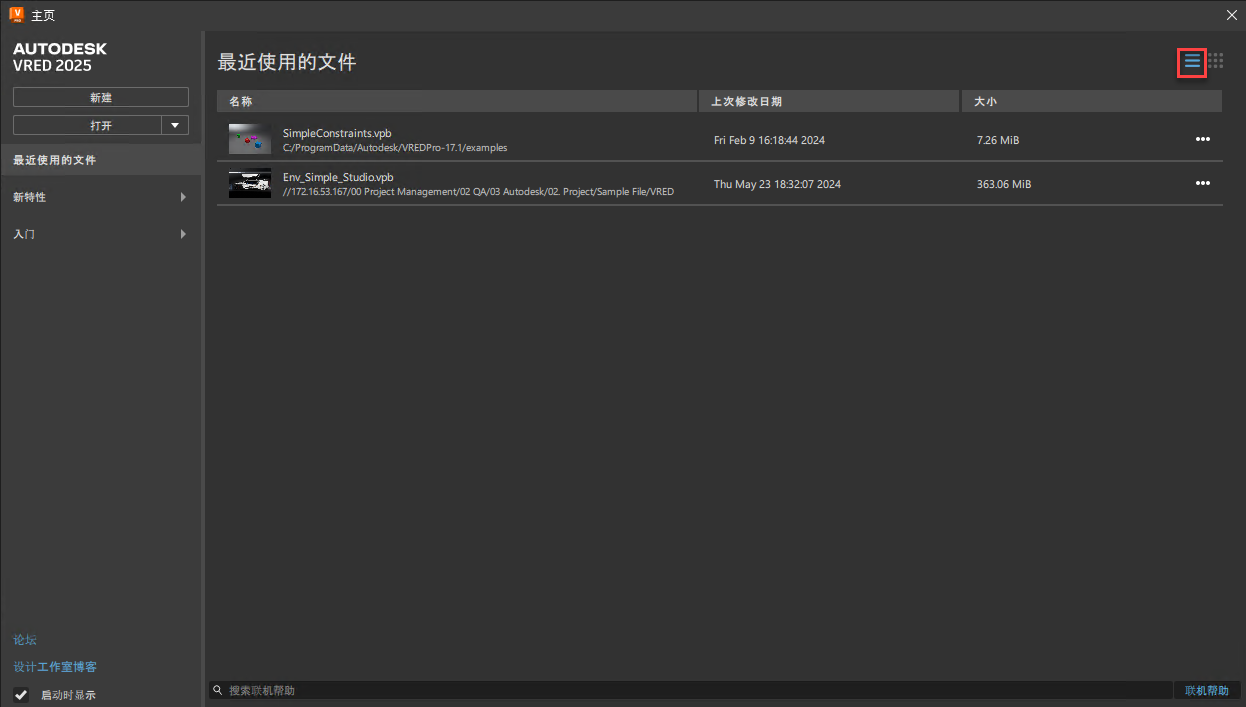Viewport: 1246px width, 707px height.
Task: Click the 打开 button
Action: coord(87,125)
